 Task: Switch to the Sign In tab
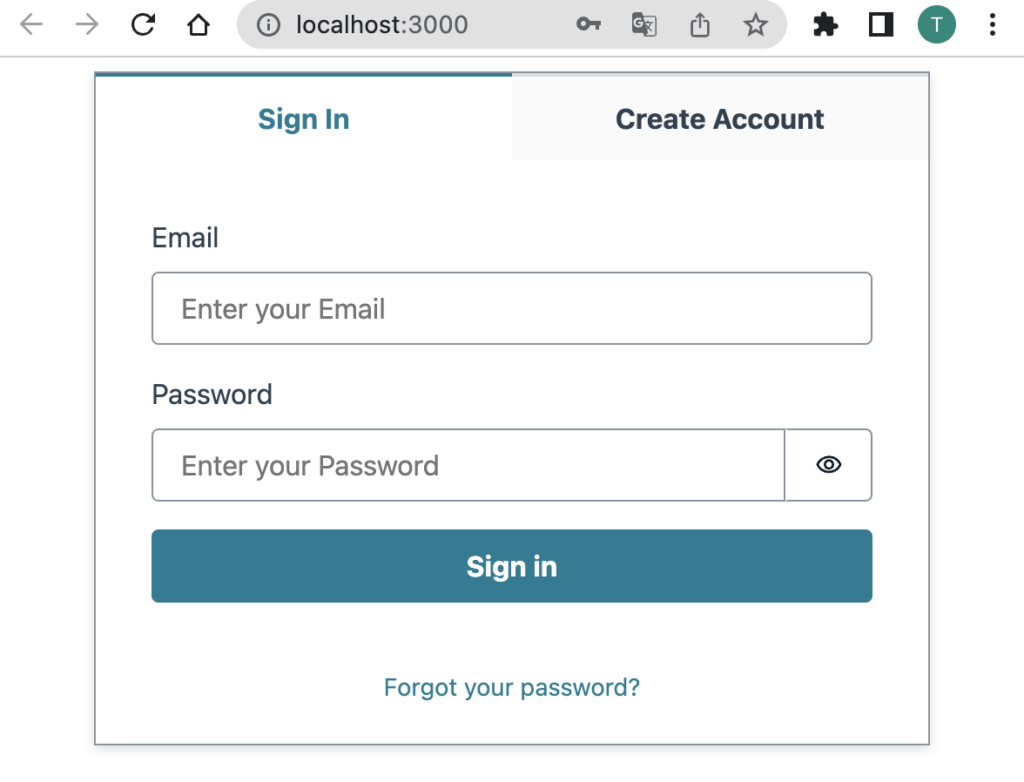304,118
